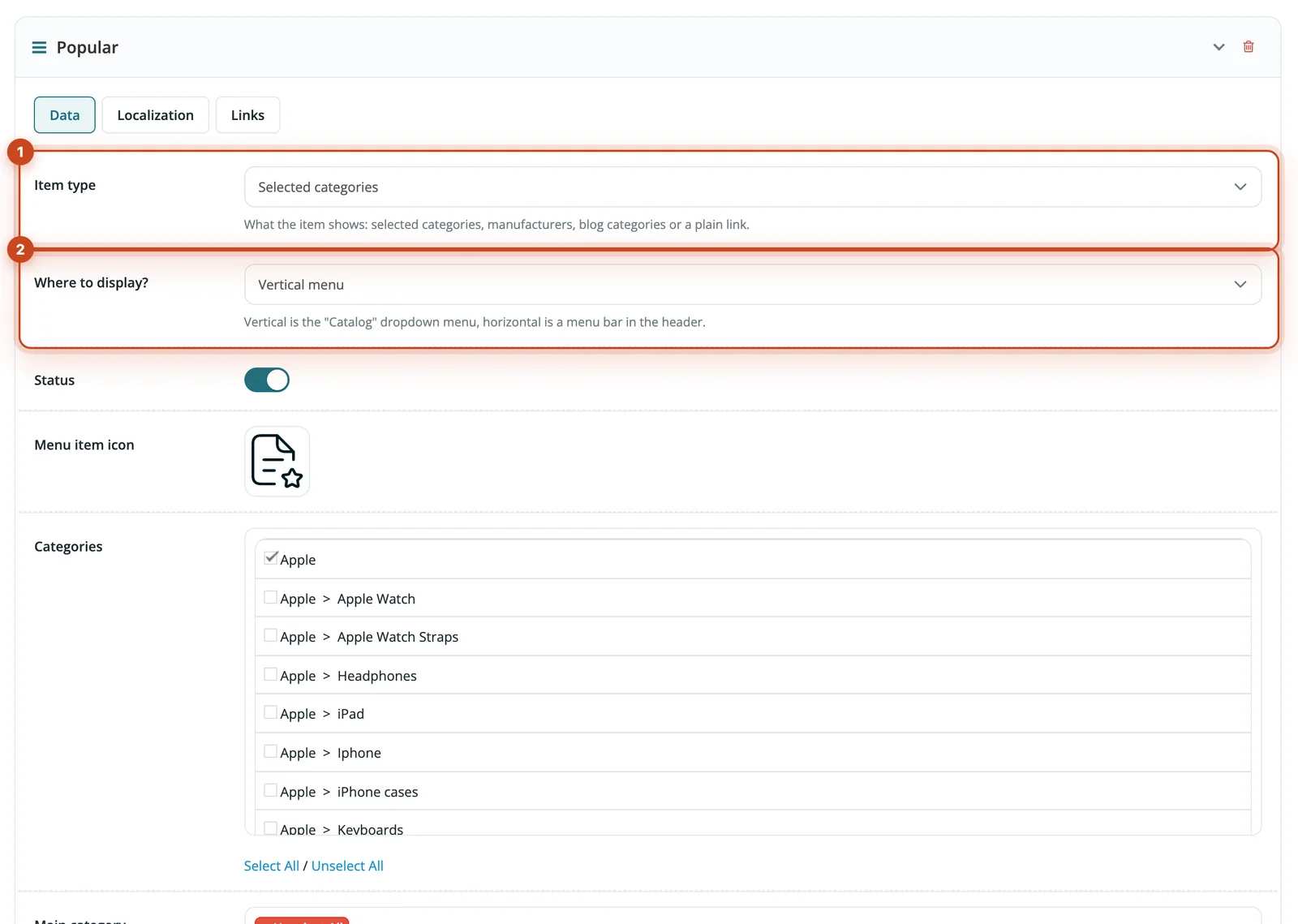Viewport: 1298px width, 924px height.
Task: Uncheck the Apple category checkbox
Action: click(x=271, y=558)
